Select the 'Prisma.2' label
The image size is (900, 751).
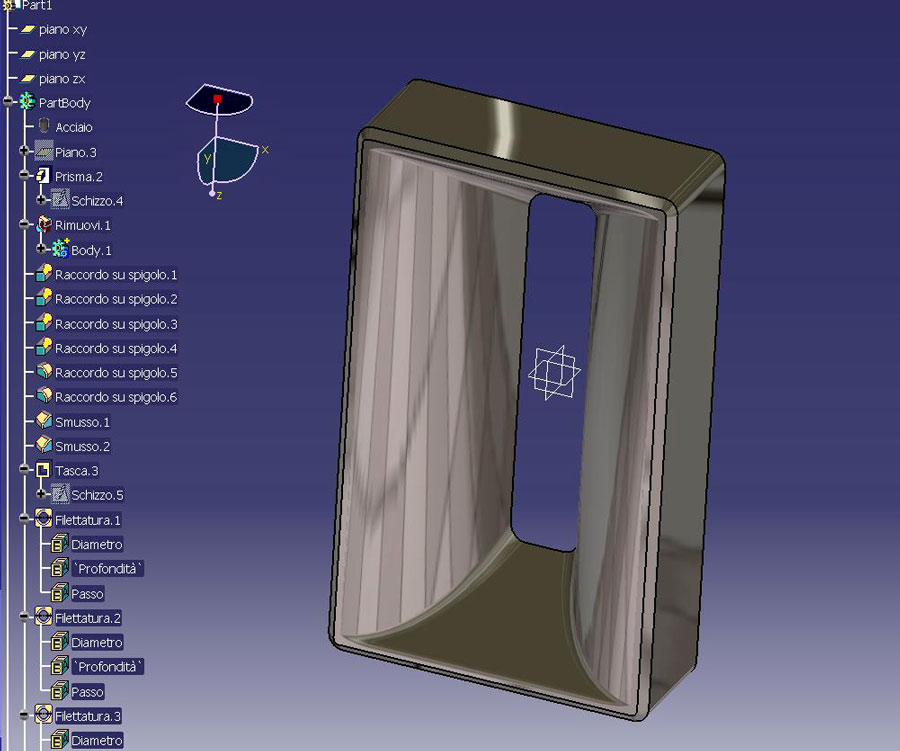79,176
